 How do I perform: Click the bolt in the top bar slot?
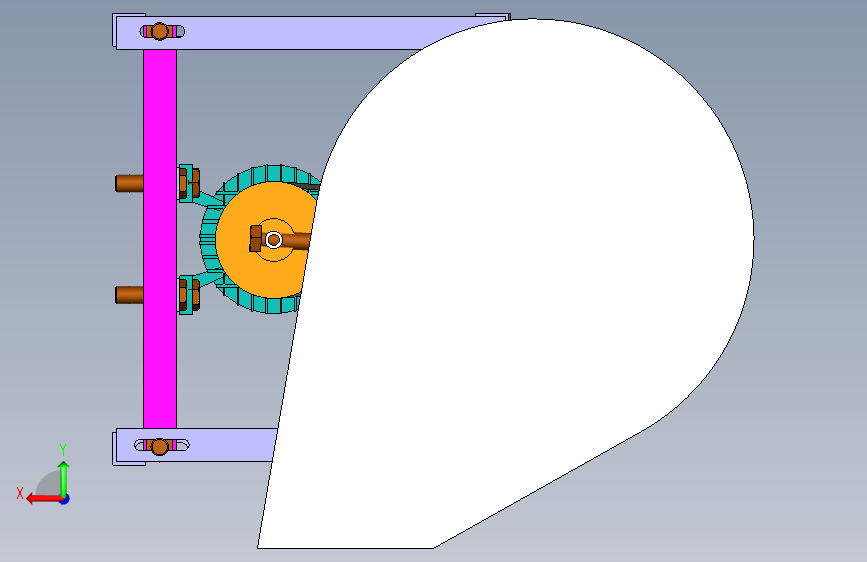coord(160,32)
